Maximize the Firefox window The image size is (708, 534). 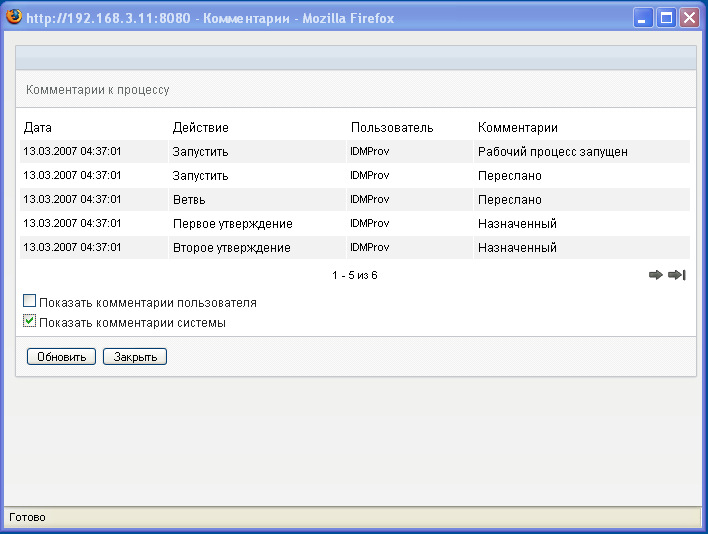point(666,18)
